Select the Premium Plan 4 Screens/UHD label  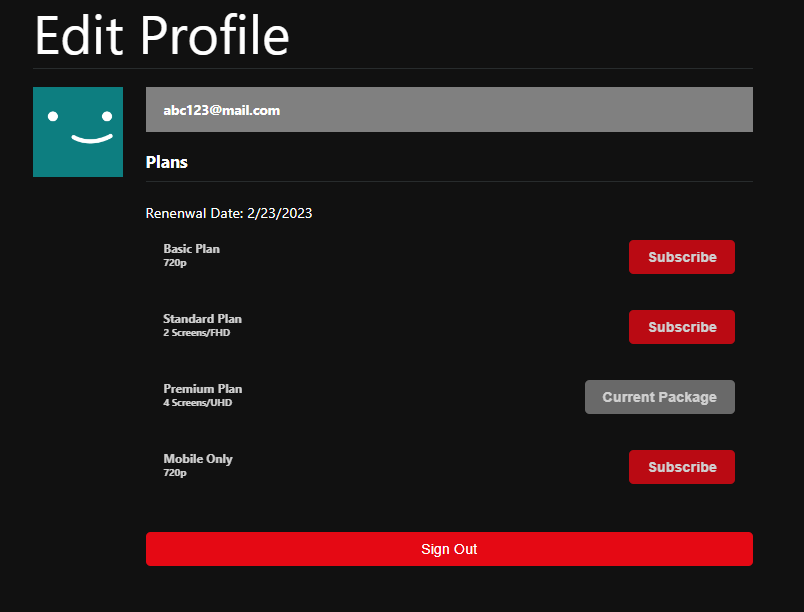tap(202, 395)
